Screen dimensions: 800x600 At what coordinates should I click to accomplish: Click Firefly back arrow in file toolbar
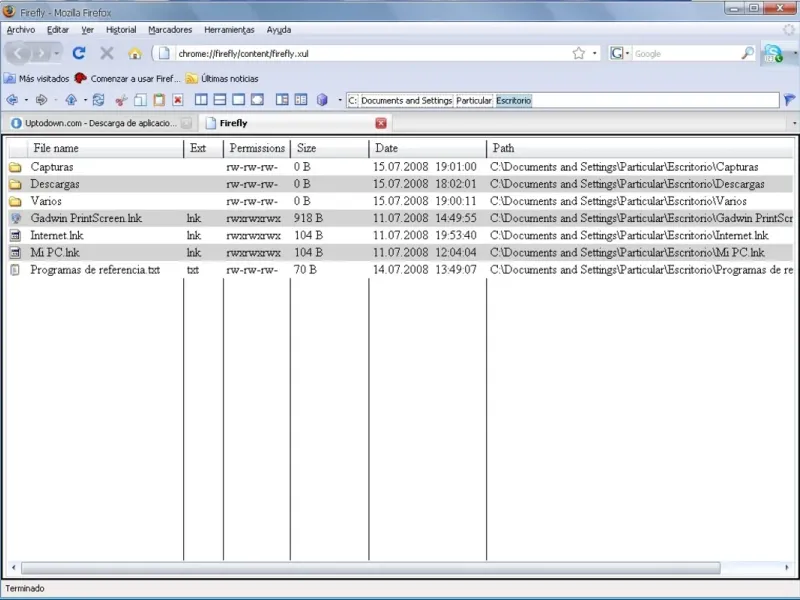point(12,100)
